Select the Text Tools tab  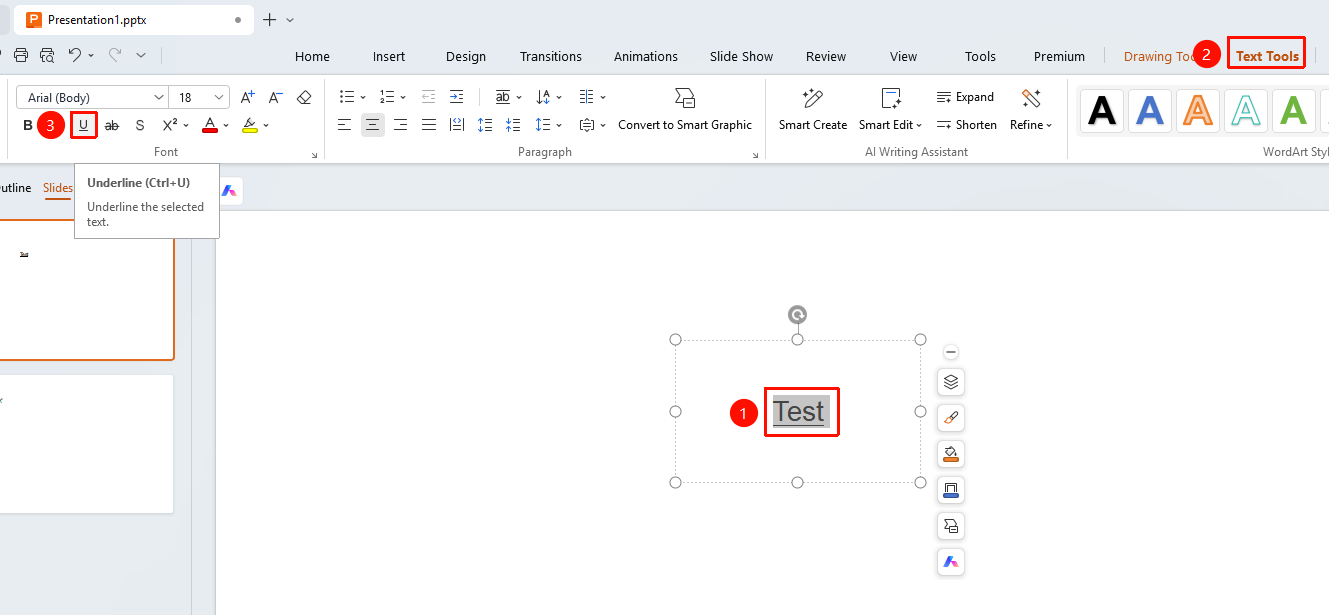(1267, 56)
